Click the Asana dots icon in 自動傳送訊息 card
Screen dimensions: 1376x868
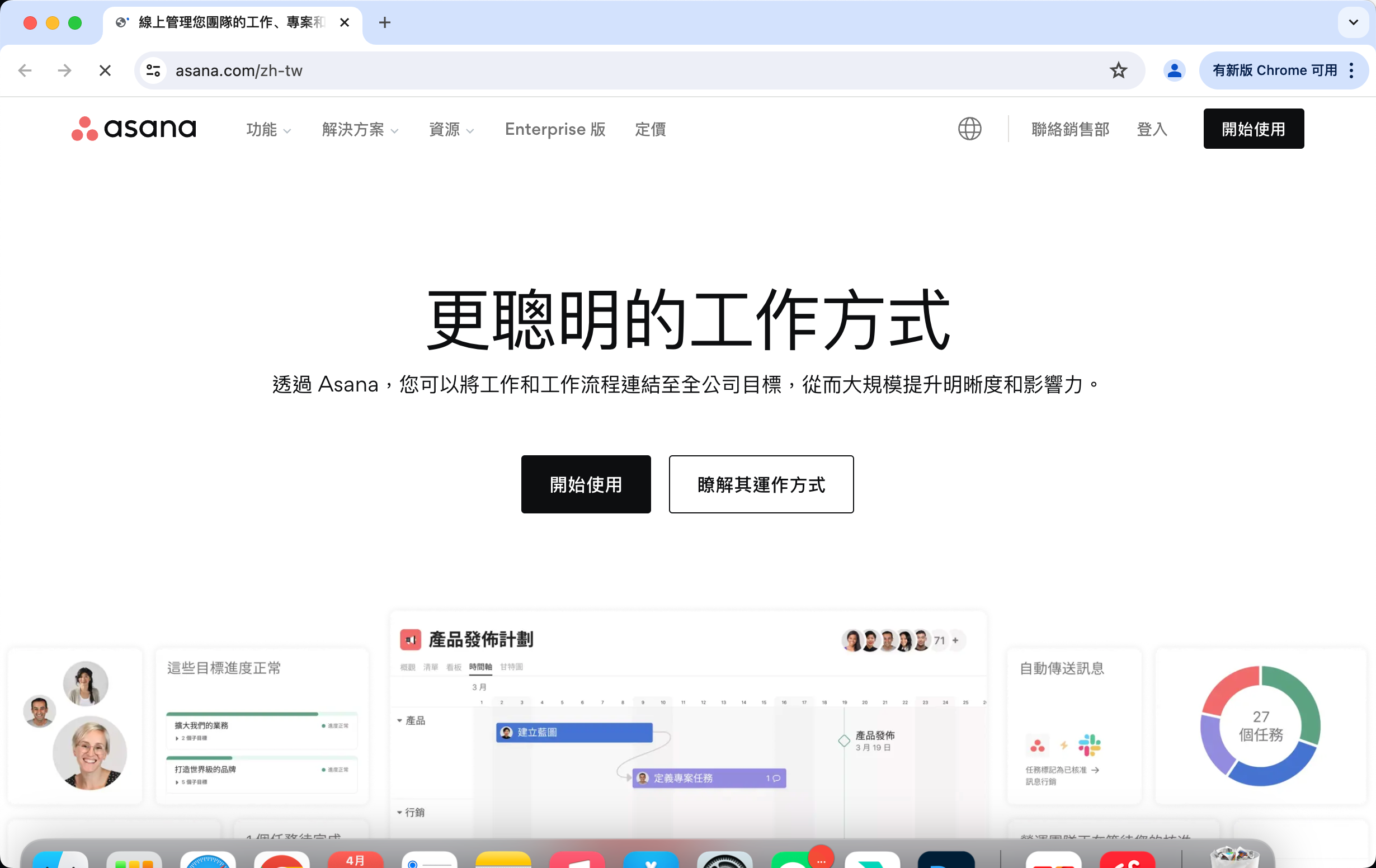pyautogui.click(x=1038, y=745)
